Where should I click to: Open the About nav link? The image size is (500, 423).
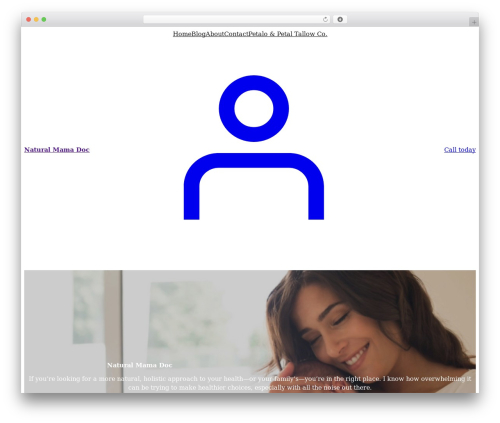215,34
